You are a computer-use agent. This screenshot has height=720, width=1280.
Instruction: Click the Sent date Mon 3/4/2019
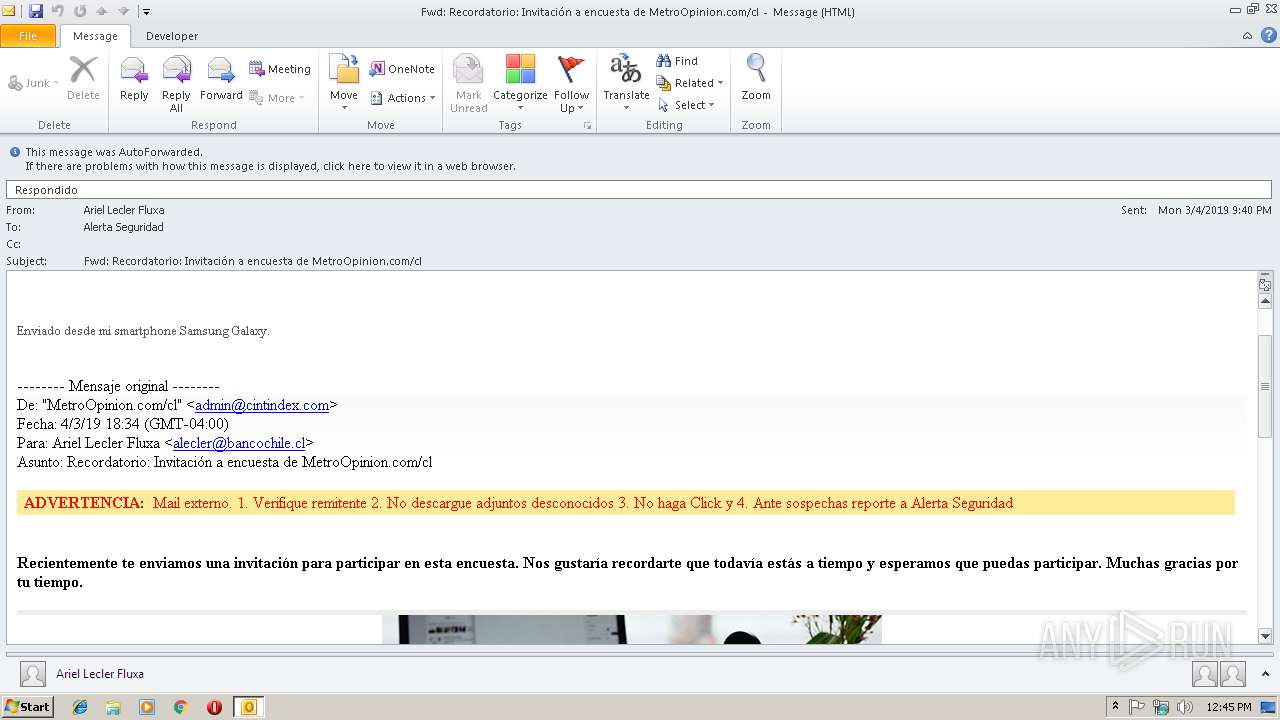tap(1215, 210)
